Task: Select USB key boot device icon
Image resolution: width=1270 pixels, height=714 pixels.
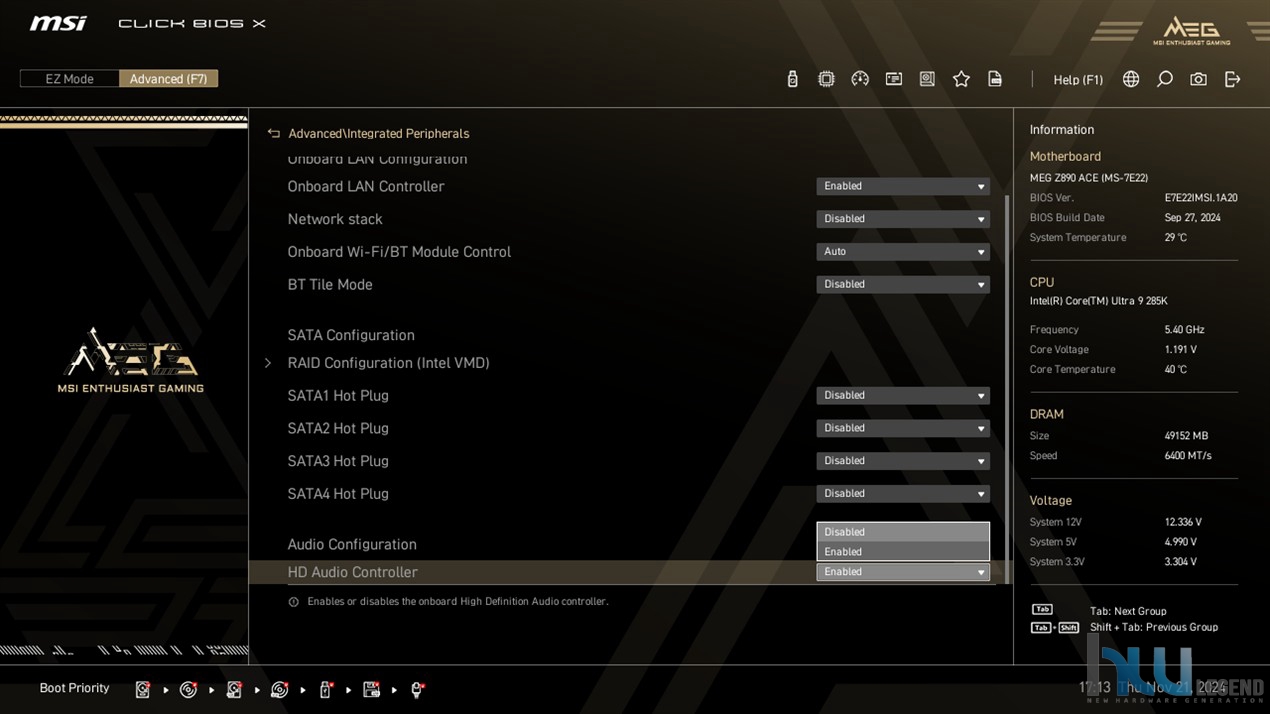Action: (325, 689)
